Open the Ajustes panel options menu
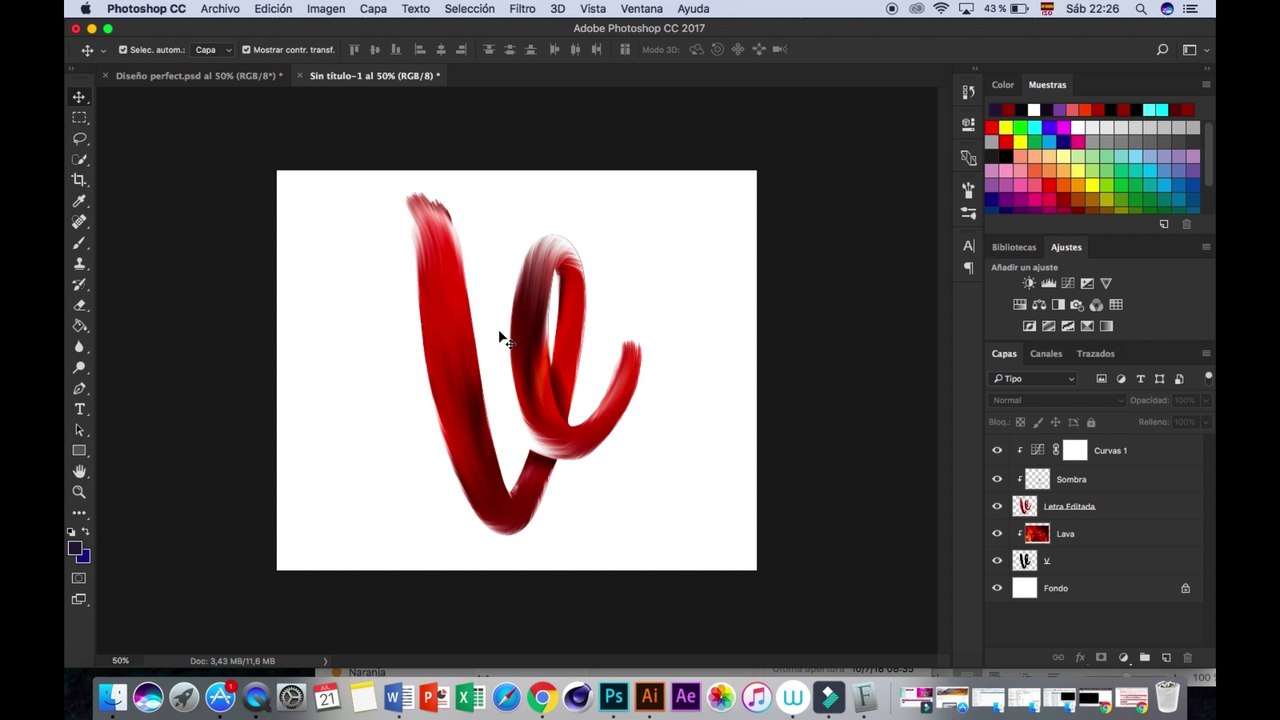 coord(1206,247)
